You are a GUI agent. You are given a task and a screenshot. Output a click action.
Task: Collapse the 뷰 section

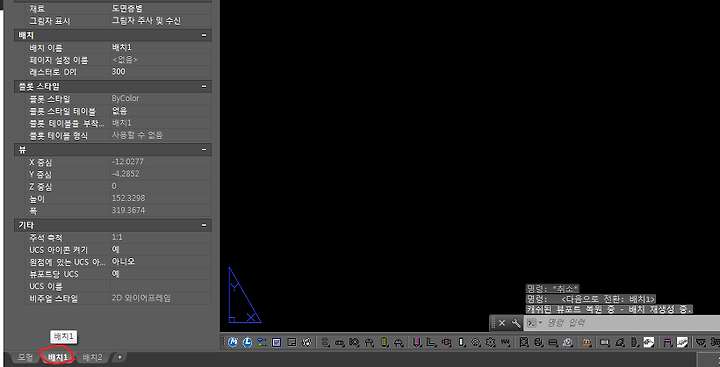click(x=203, y=150)
